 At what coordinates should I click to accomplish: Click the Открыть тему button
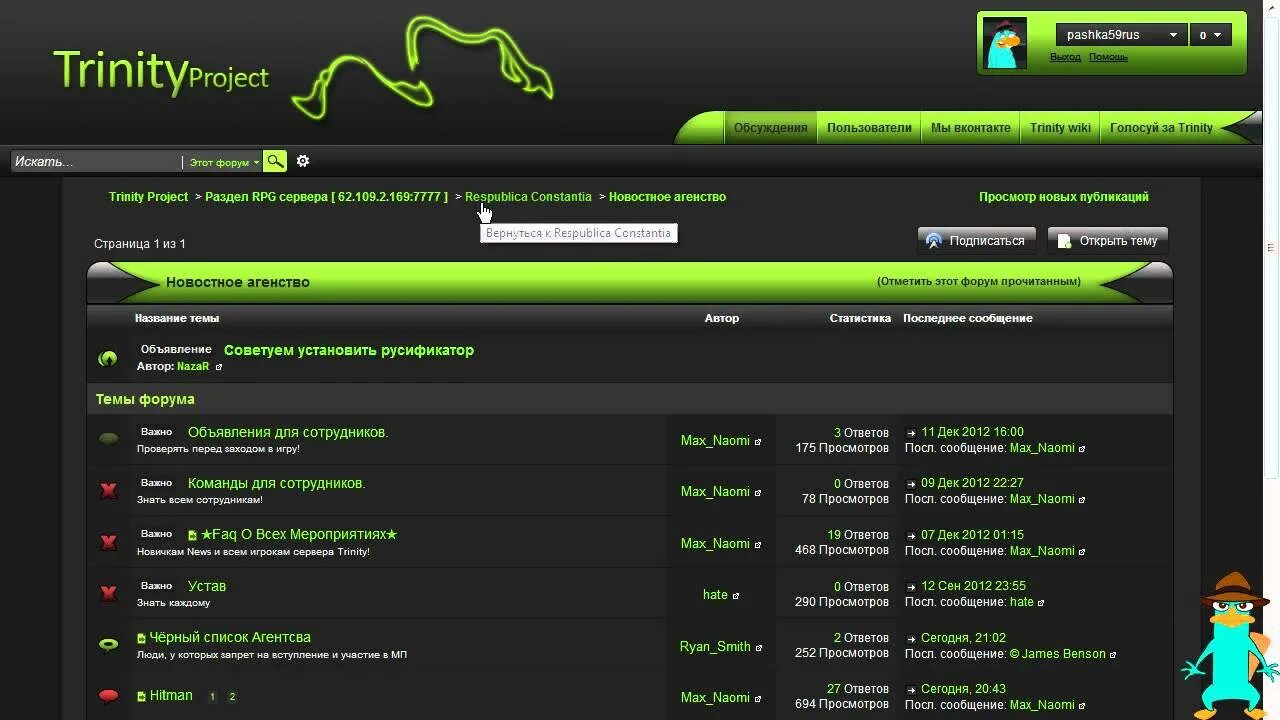tap(1107, 241)
